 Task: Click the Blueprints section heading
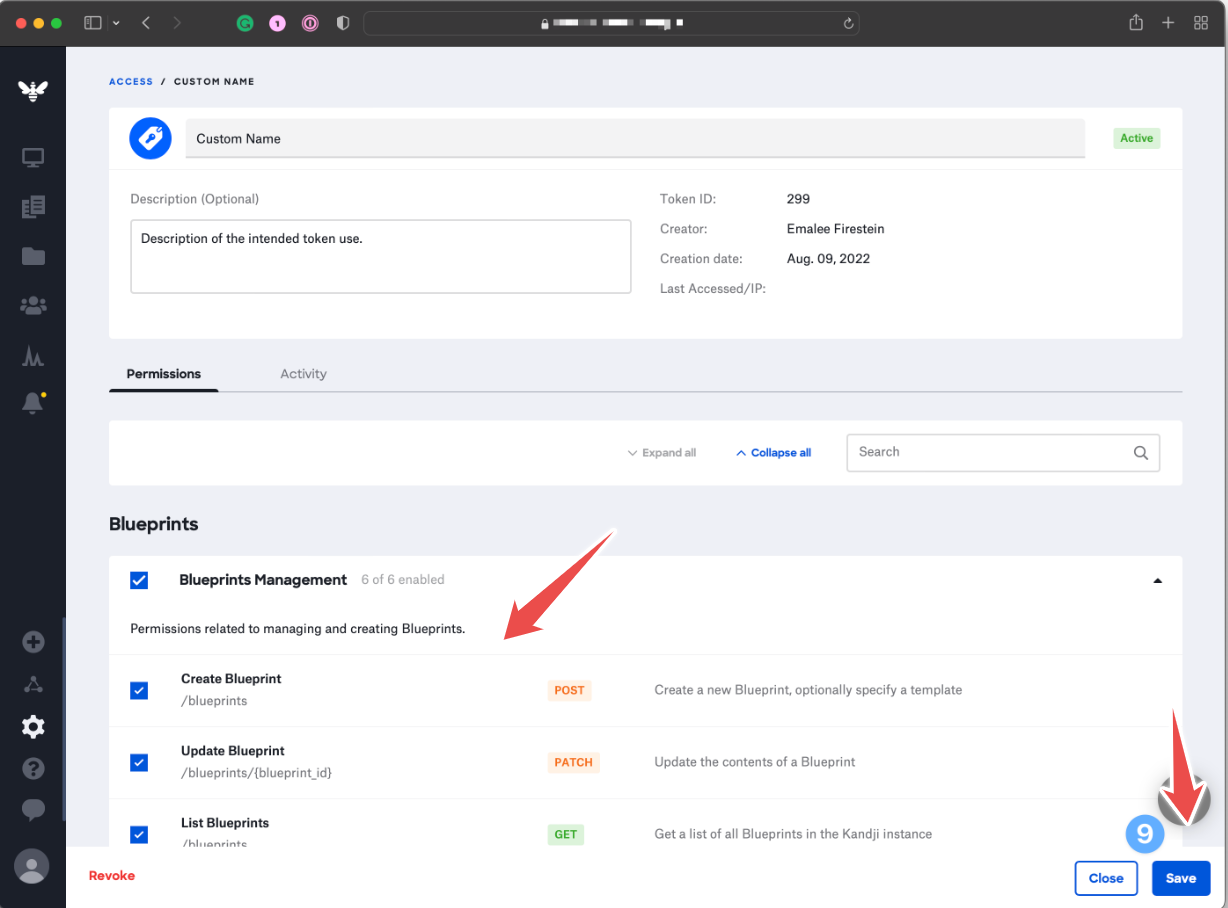coord(154,524)
